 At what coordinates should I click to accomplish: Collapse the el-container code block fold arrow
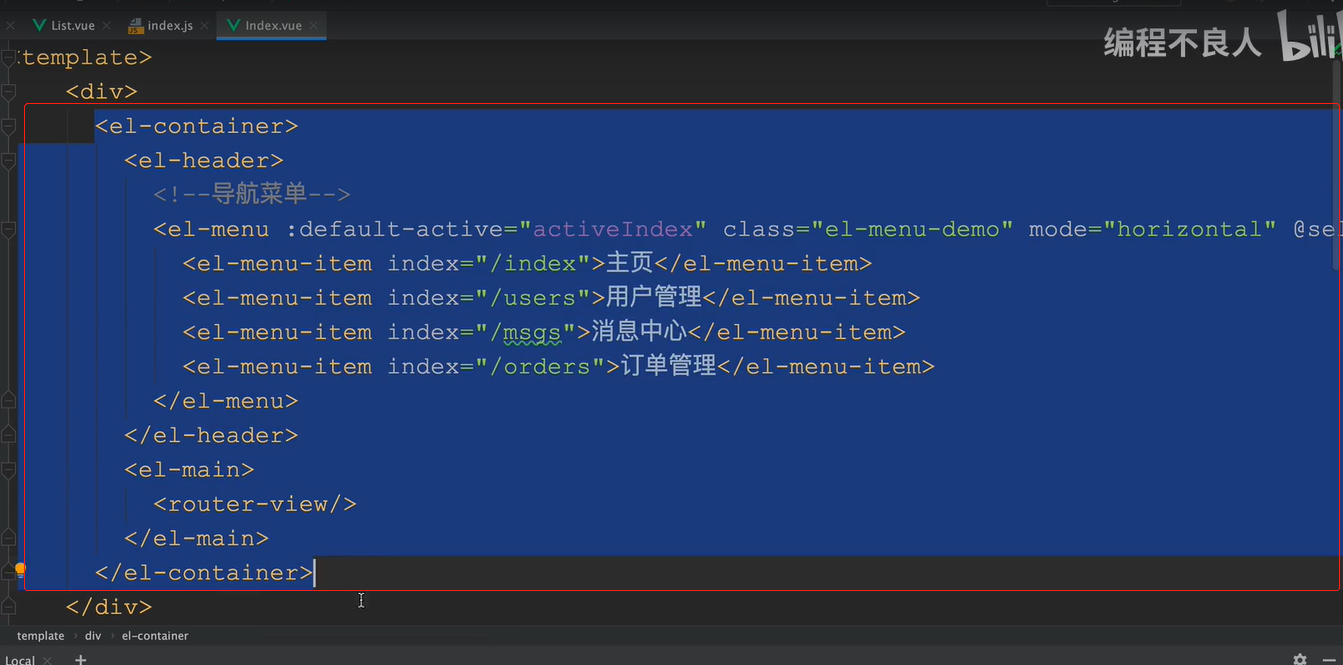[8, 125]
